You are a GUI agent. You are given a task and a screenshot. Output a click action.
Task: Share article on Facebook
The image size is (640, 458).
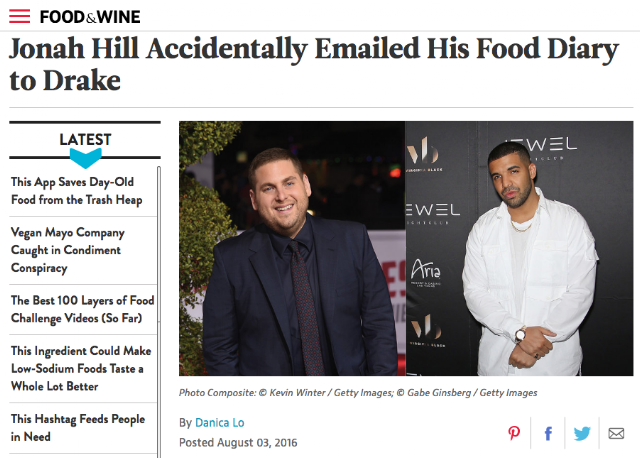548,433
